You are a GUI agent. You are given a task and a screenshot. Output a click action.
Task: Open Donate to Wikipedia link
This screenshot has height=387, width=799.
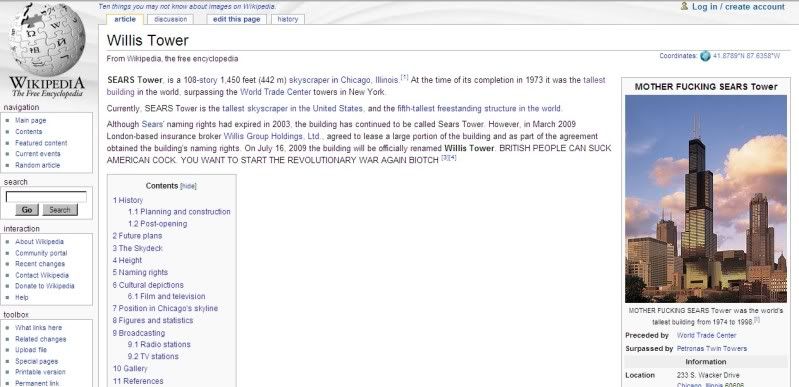click(x=45, y=286)
